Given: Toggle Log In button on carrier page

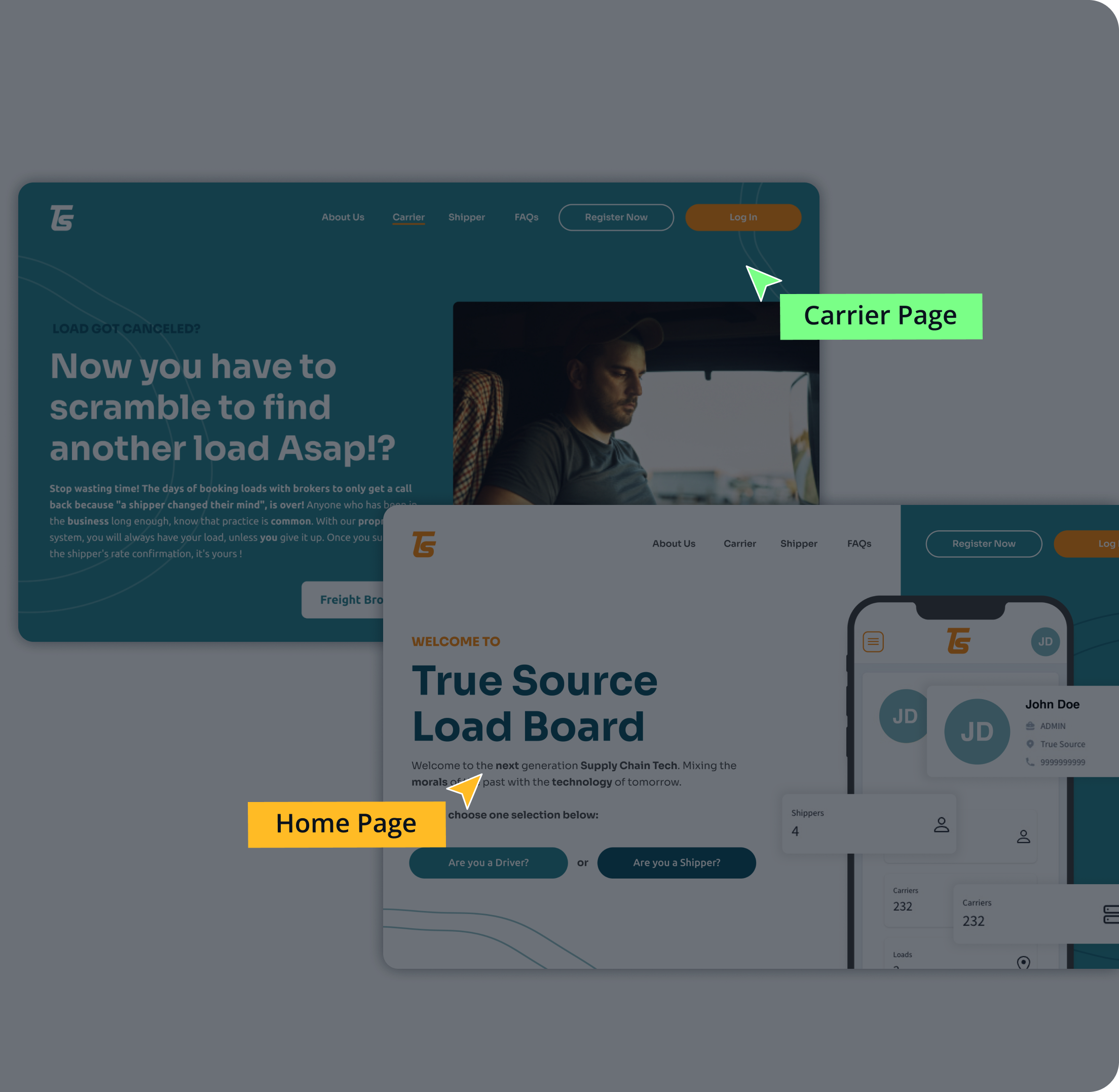Looking at the screenshot, I should click(743, 217).
